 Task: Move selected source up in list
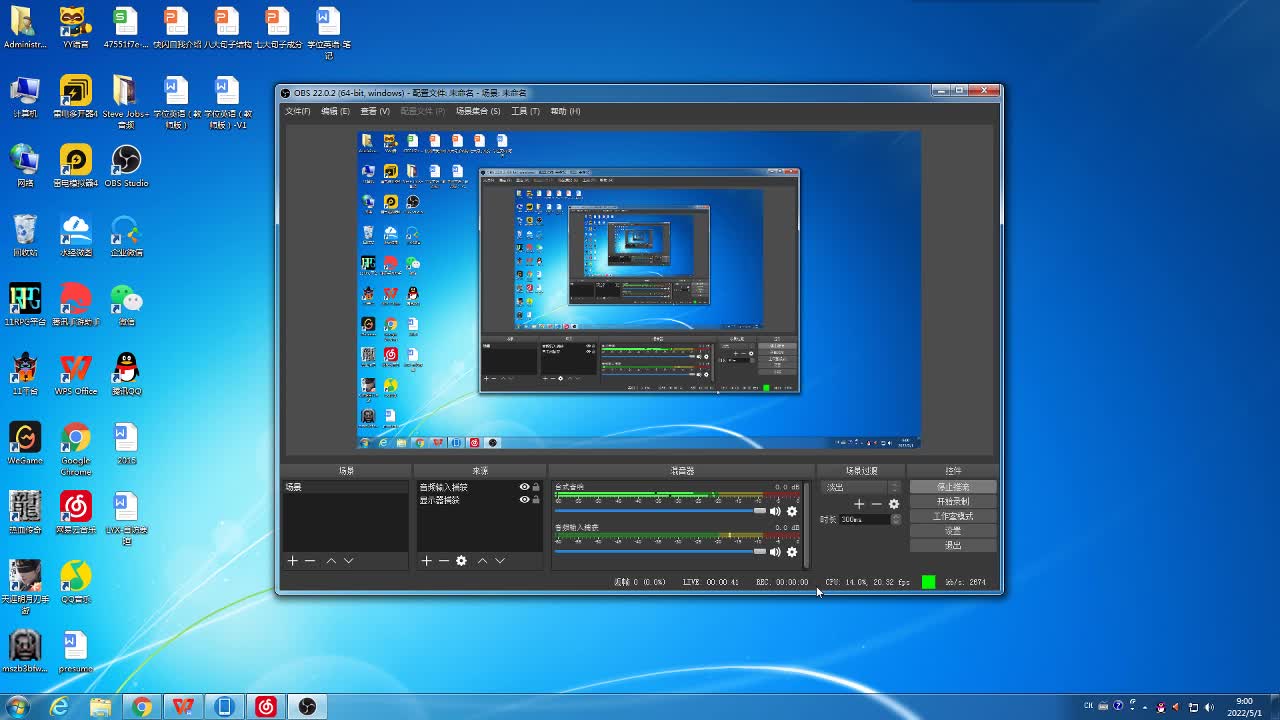click(482, 561)
